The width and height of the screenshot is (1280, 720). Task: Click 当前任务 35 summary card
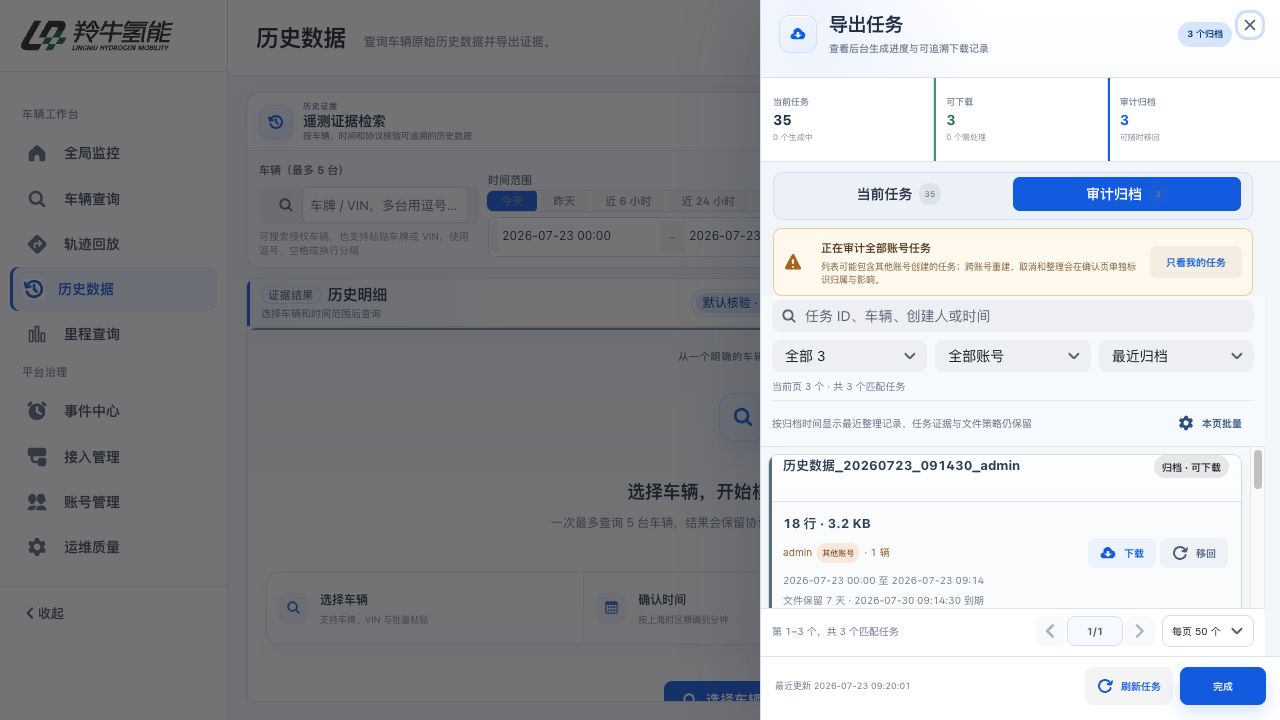point(847,119)
